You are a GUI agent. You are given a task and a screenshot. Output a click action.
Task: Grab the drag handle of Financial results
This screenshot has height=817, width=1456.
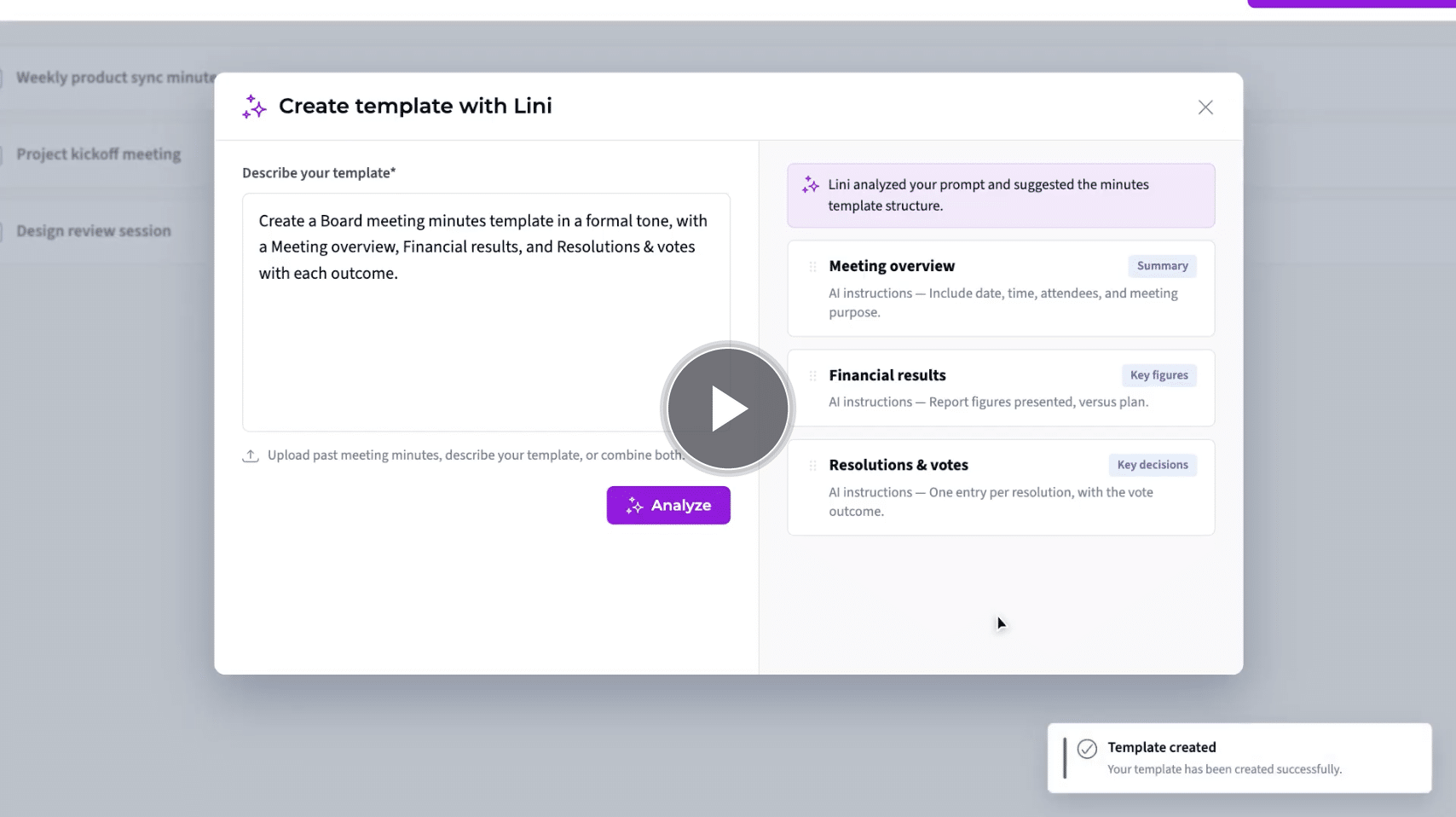tap(812, 375)
